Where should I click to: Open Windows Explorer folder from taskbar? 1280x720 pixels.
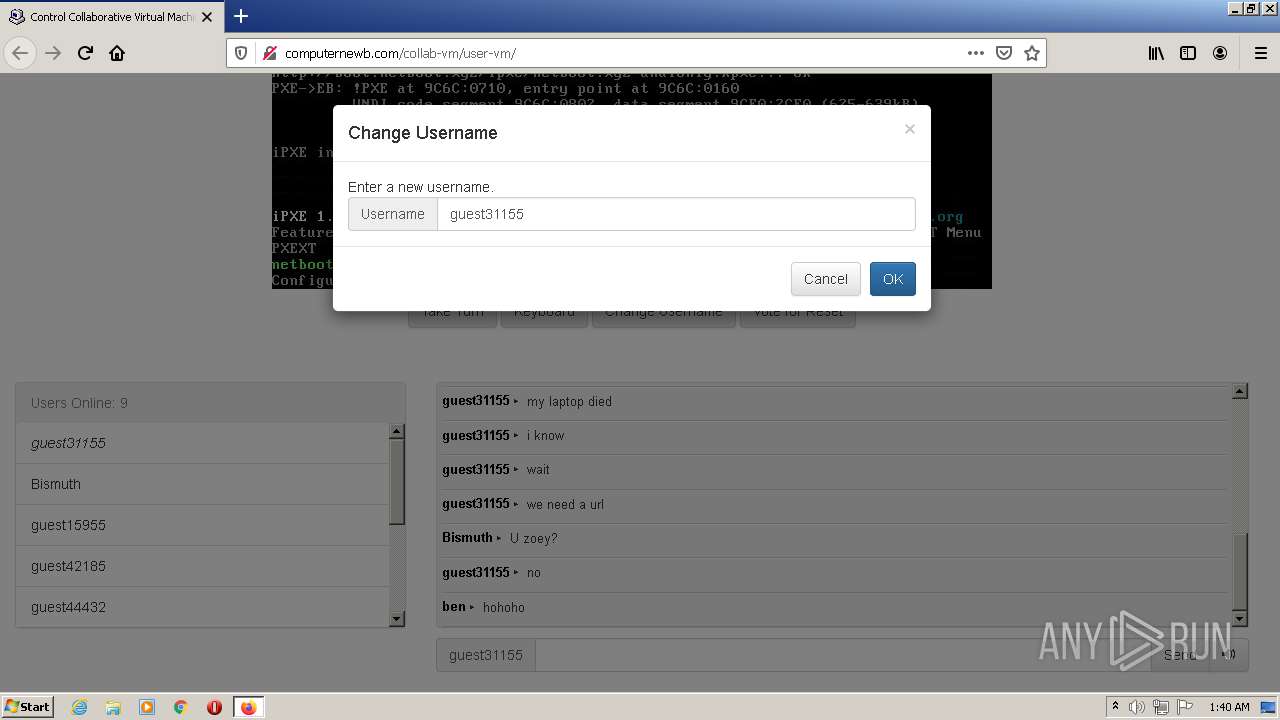tap(113, 707)
